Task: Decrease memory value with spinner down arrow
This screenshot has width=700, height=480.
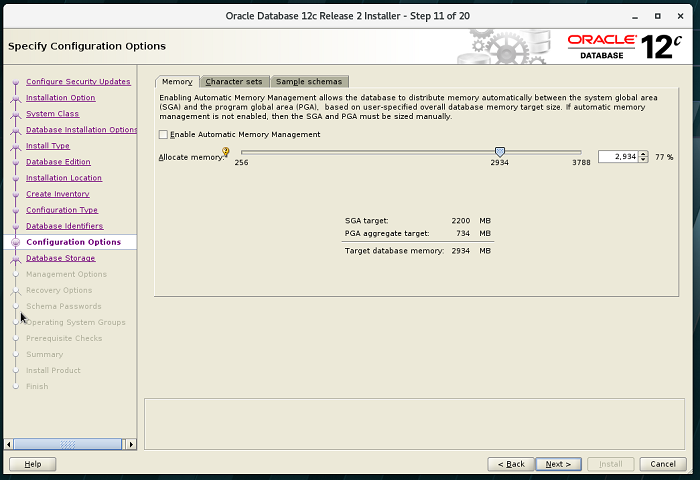Action: pos(643,160)
